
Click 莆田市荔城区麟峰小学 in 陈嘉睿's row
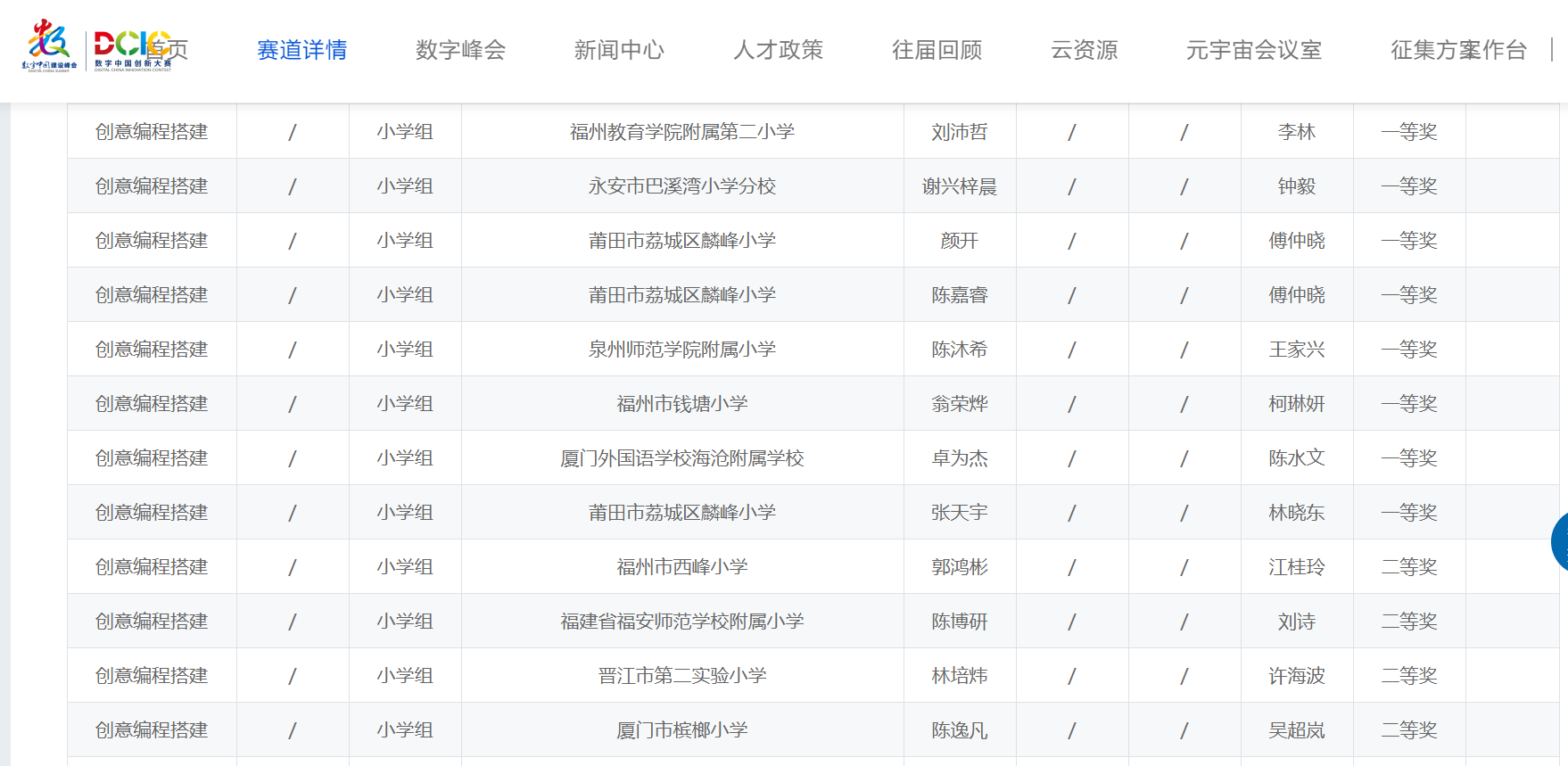point(682,295)
